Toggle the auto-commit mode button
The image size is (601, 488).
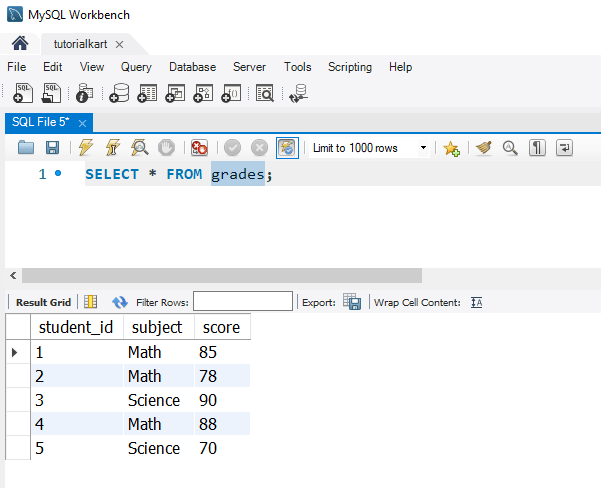pyautogui.click(x=287, y=148)
